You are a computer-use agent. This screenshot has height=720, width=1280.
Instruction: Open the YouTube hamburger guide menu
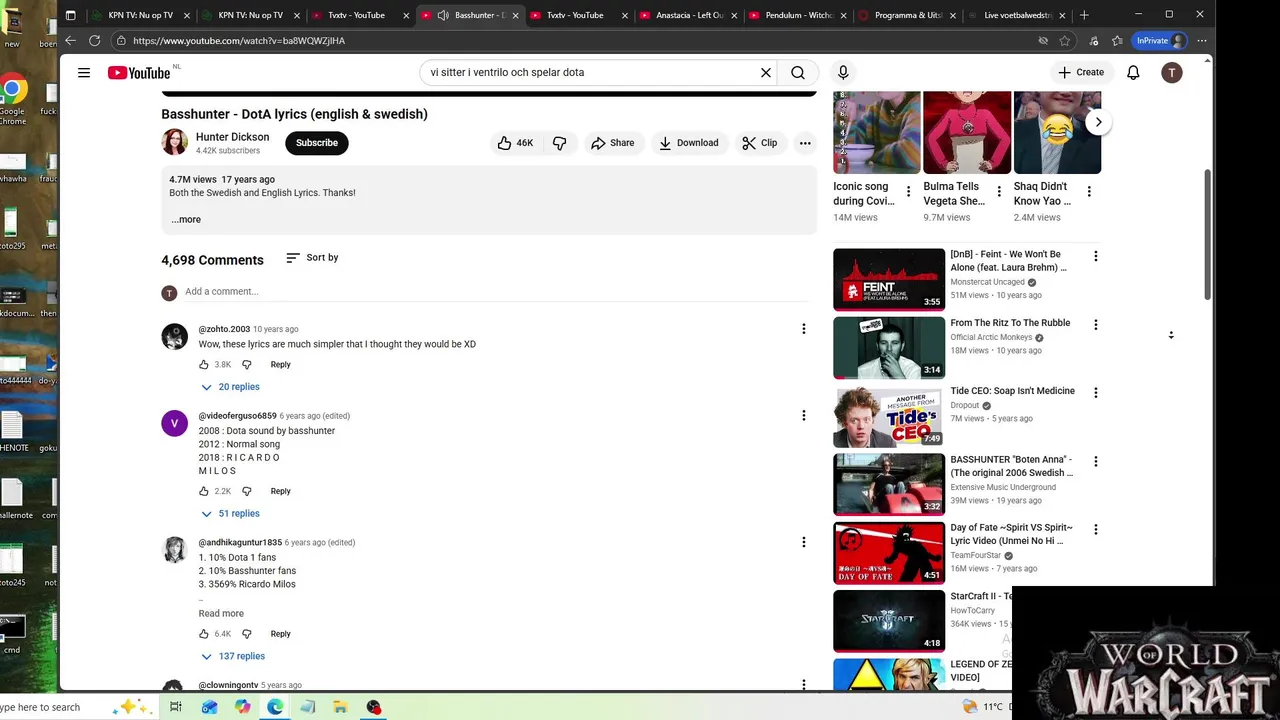click(x=84, y=72)
